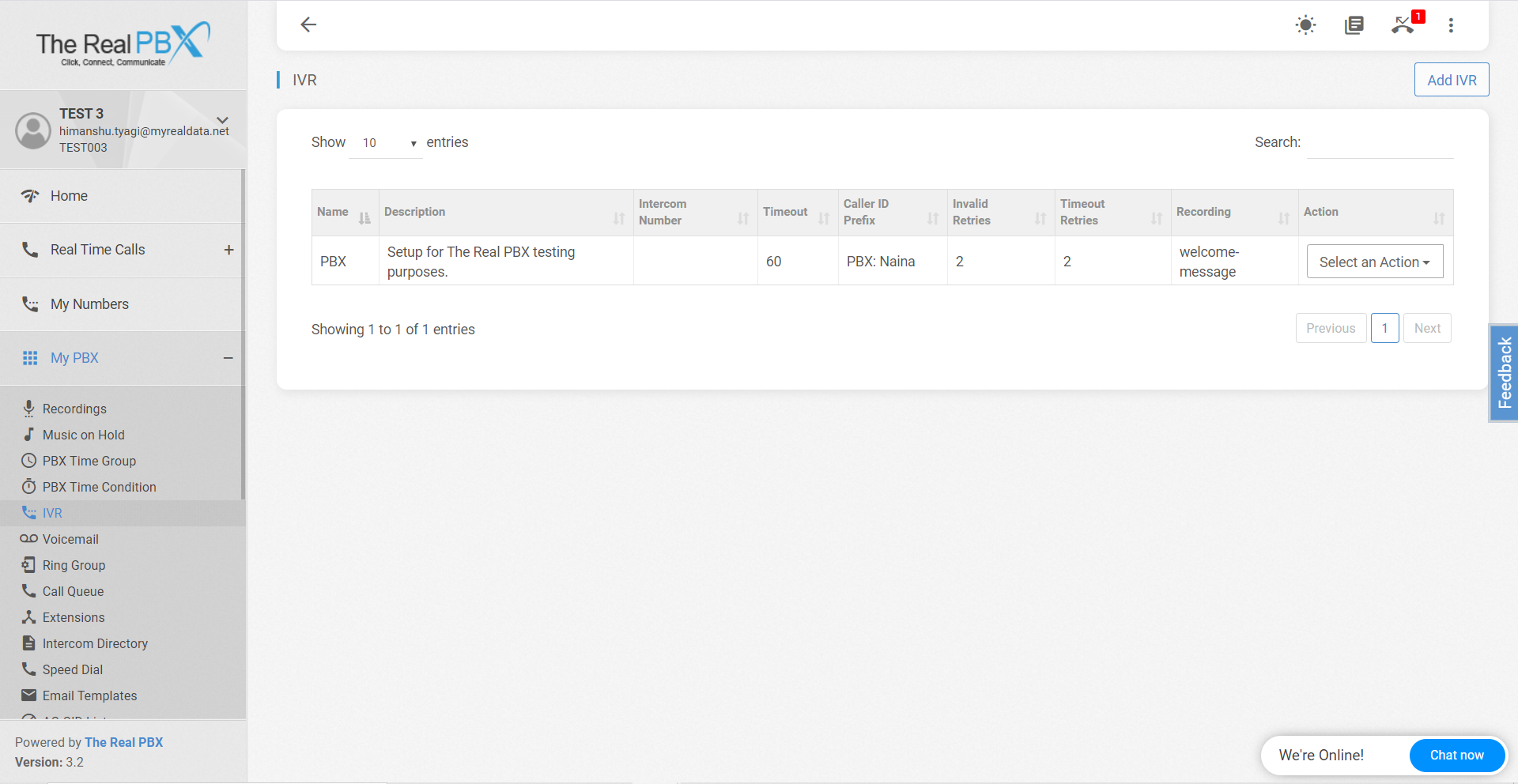Open the Recordings microphone item

(74, 409)
